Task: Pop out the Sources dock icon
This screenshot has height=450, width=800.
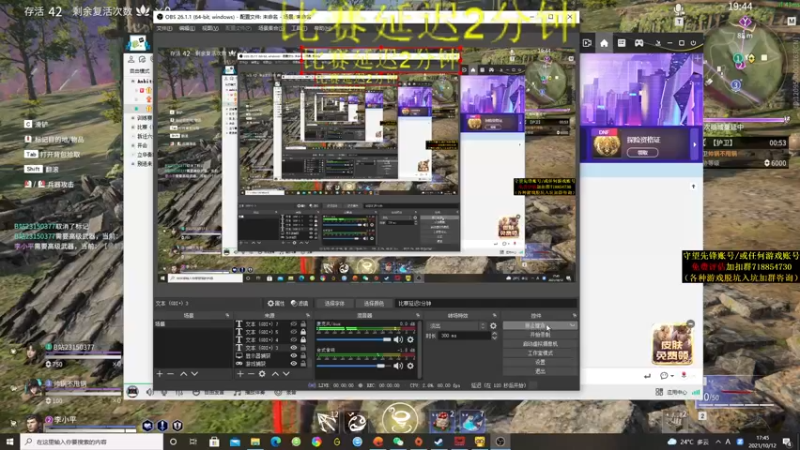Action: [308, 315]
